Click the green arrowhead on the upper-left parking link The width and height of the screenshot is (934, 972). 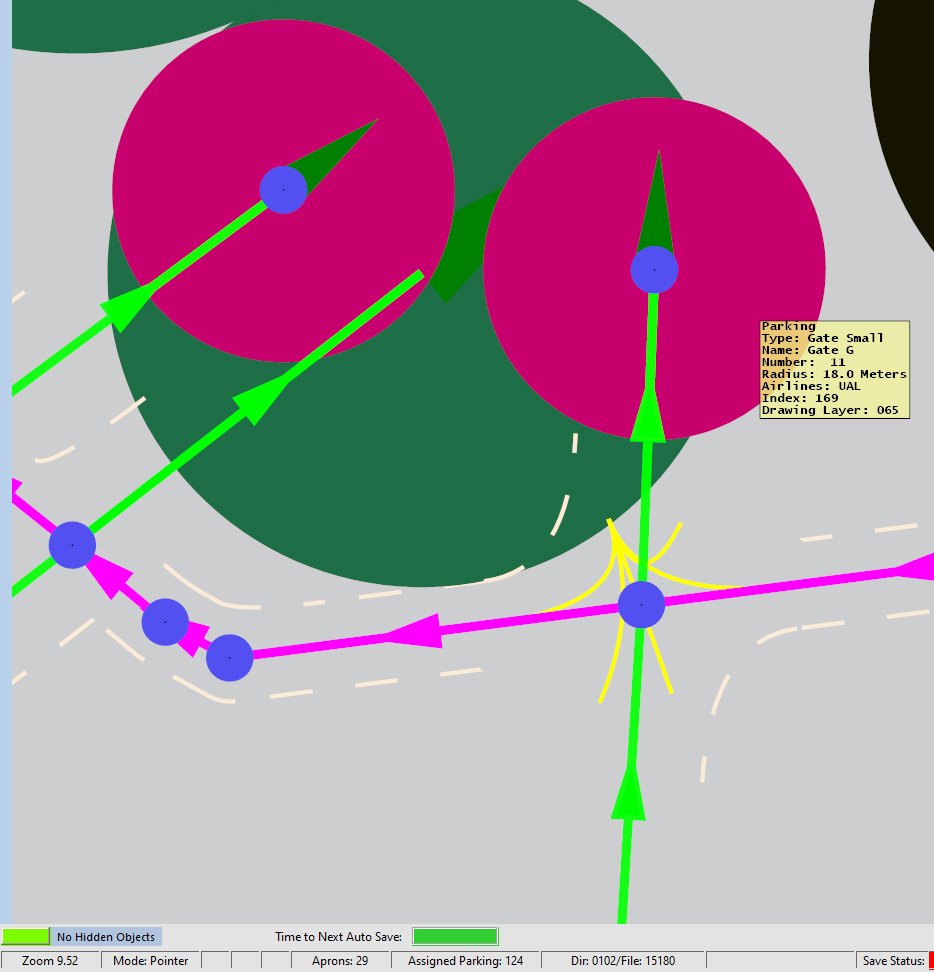coord(127,306)
